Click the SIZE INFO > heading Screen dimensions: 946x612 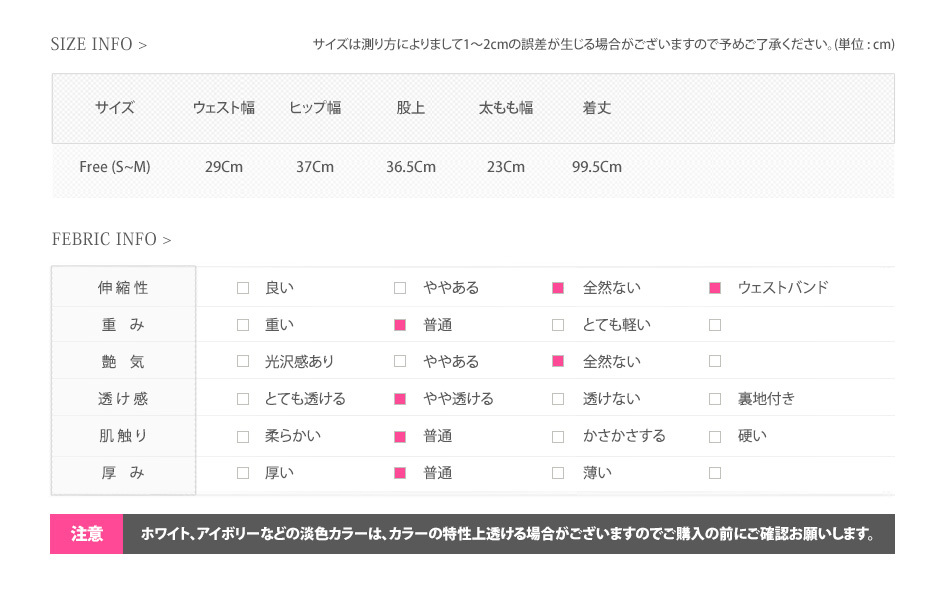(99, 44)
